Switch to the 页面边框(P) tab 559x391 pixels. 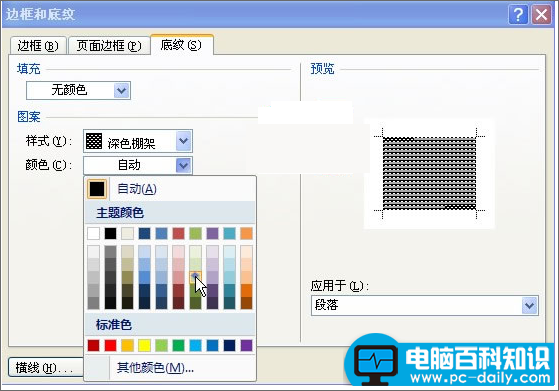[109, 45]
